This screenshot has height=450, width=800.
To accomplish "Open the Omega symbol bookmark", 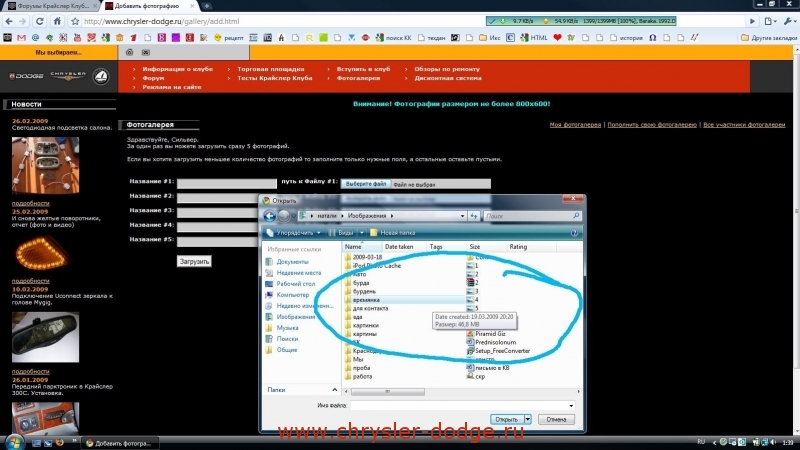I will pos(653,38).
